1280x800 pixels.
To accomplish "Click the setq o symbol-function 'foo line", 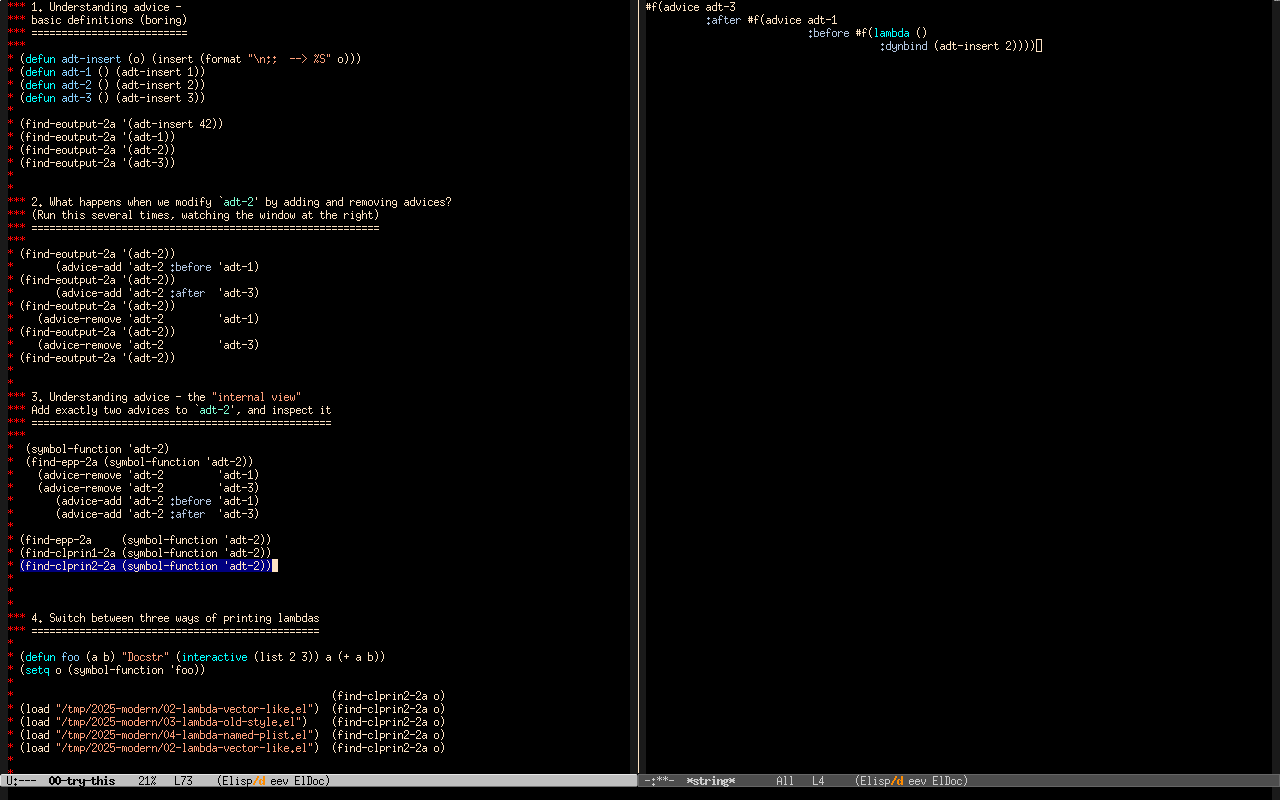I will coord(112,670).
